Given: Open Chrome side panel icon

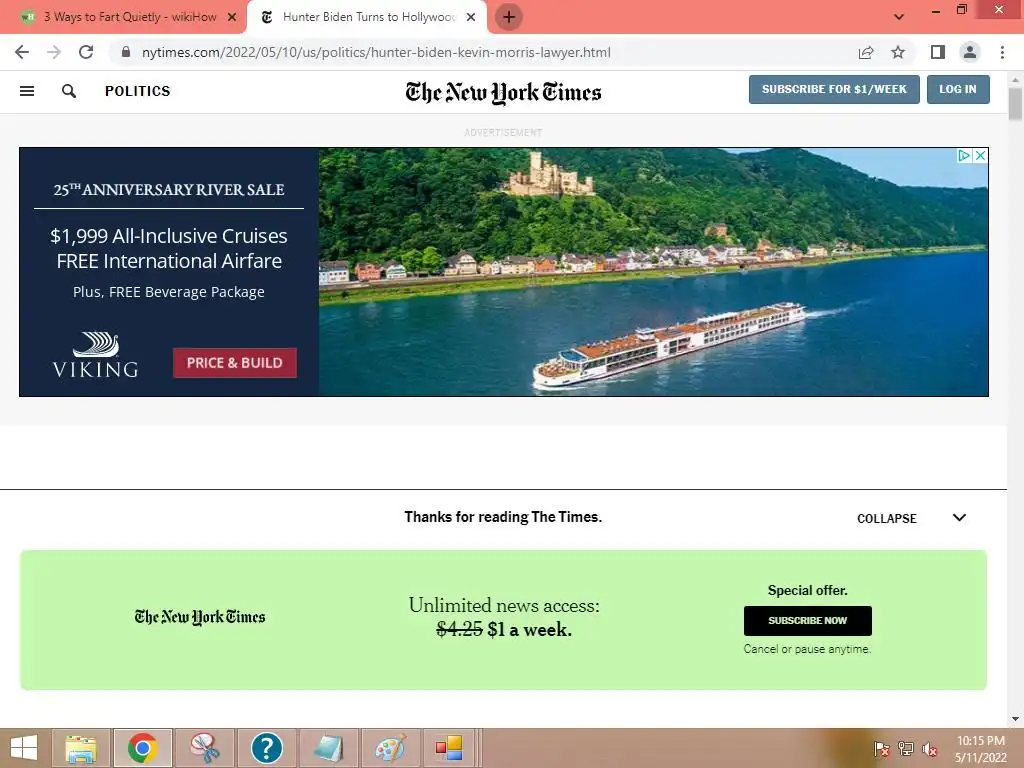Looking at the screenshot, I should [938, 52].
